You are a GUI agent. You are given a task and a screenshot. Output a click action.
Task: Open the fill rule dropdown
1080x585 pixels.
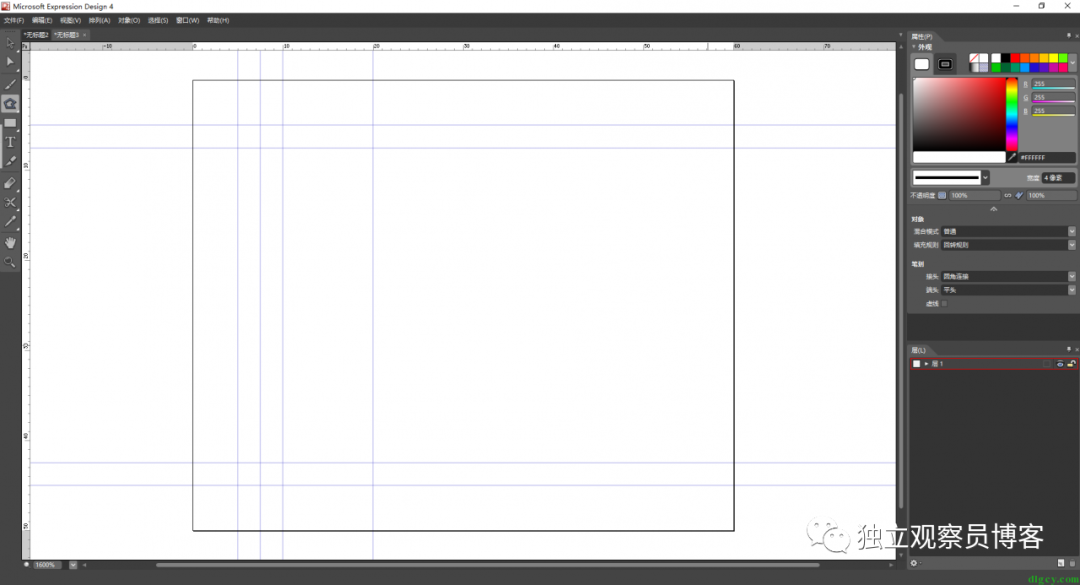1072,245
